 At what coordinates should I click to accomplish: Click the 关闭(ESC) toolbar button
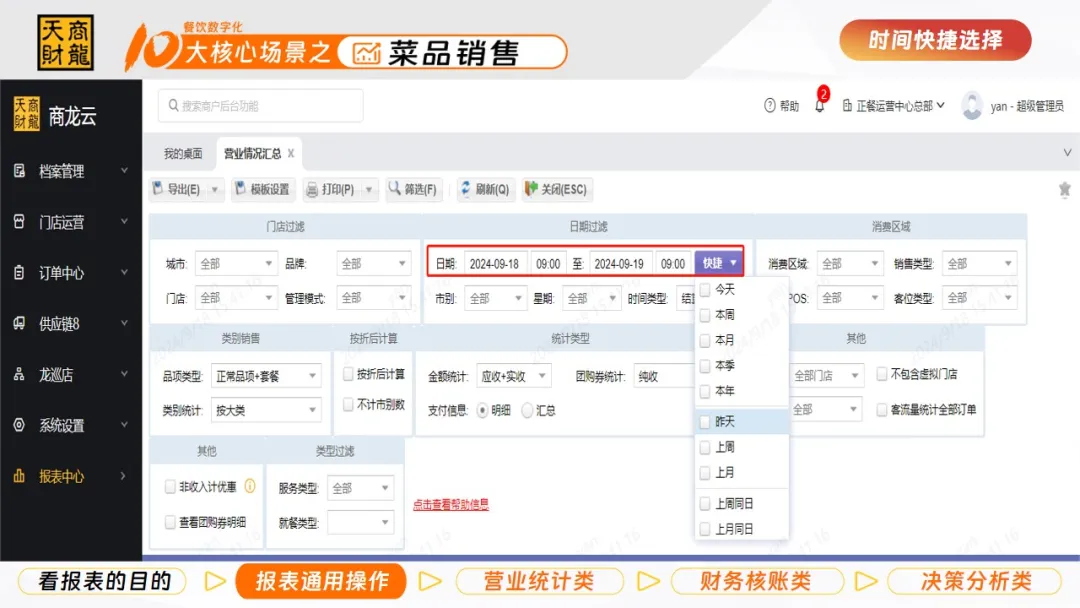(x=557, y=189)
